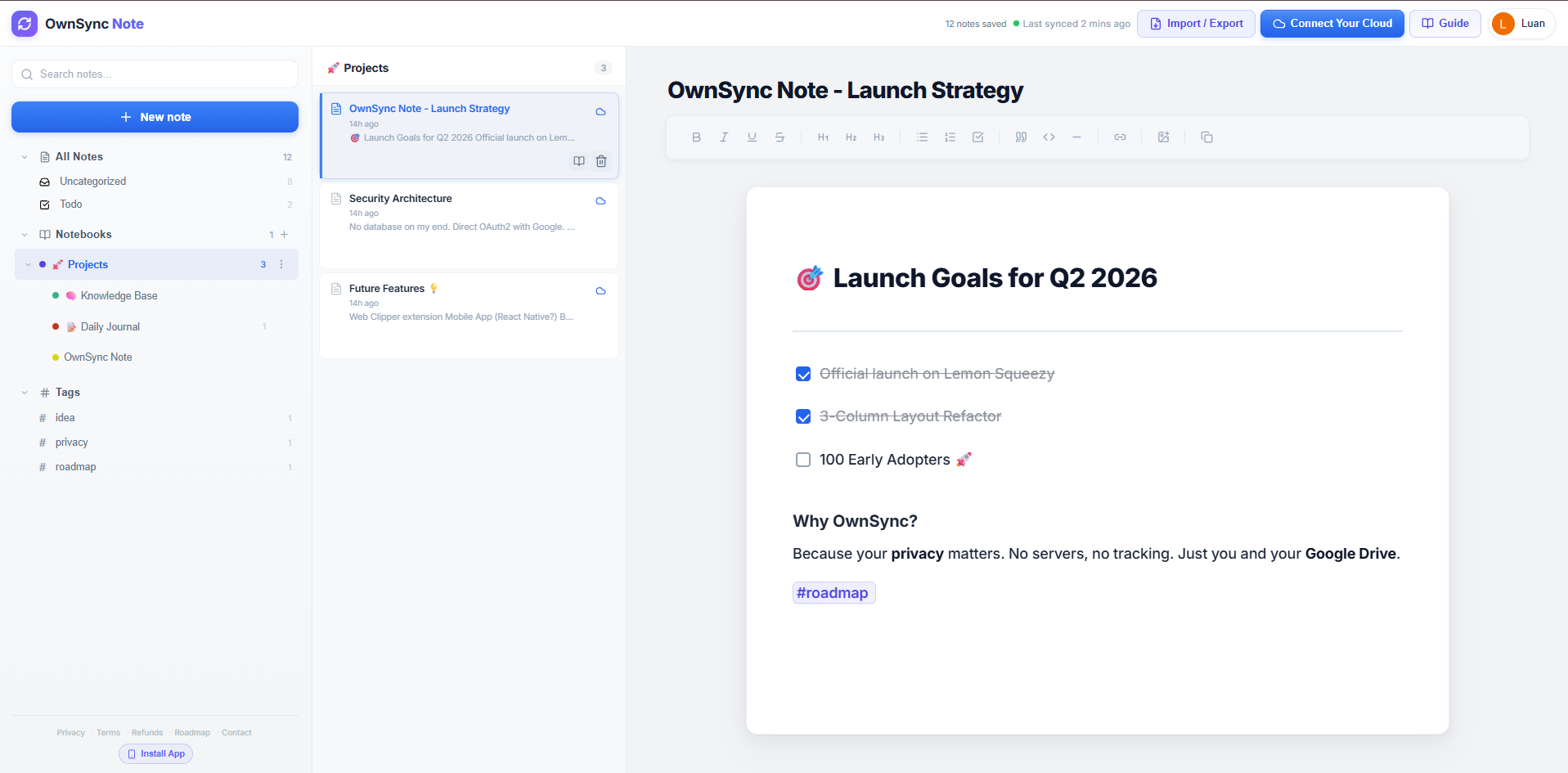Insert an image via the toolbar icon
Screen dimensions: 1568x773
coord(1164,137)
